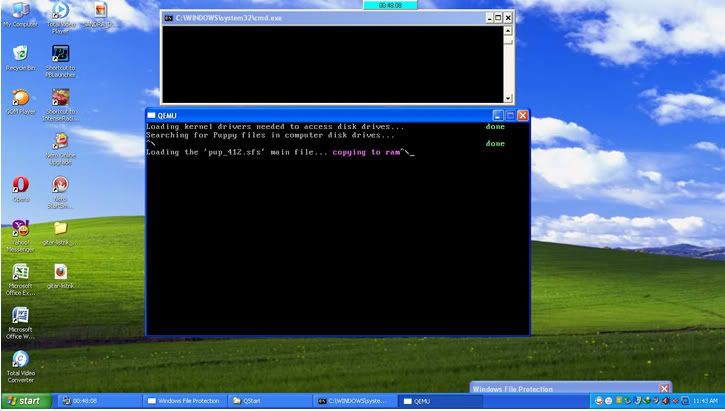The width and height of the screenshot is (725, 411).
Task: Switch to the QStart taskbar button
Action: [x=270, y=401]
